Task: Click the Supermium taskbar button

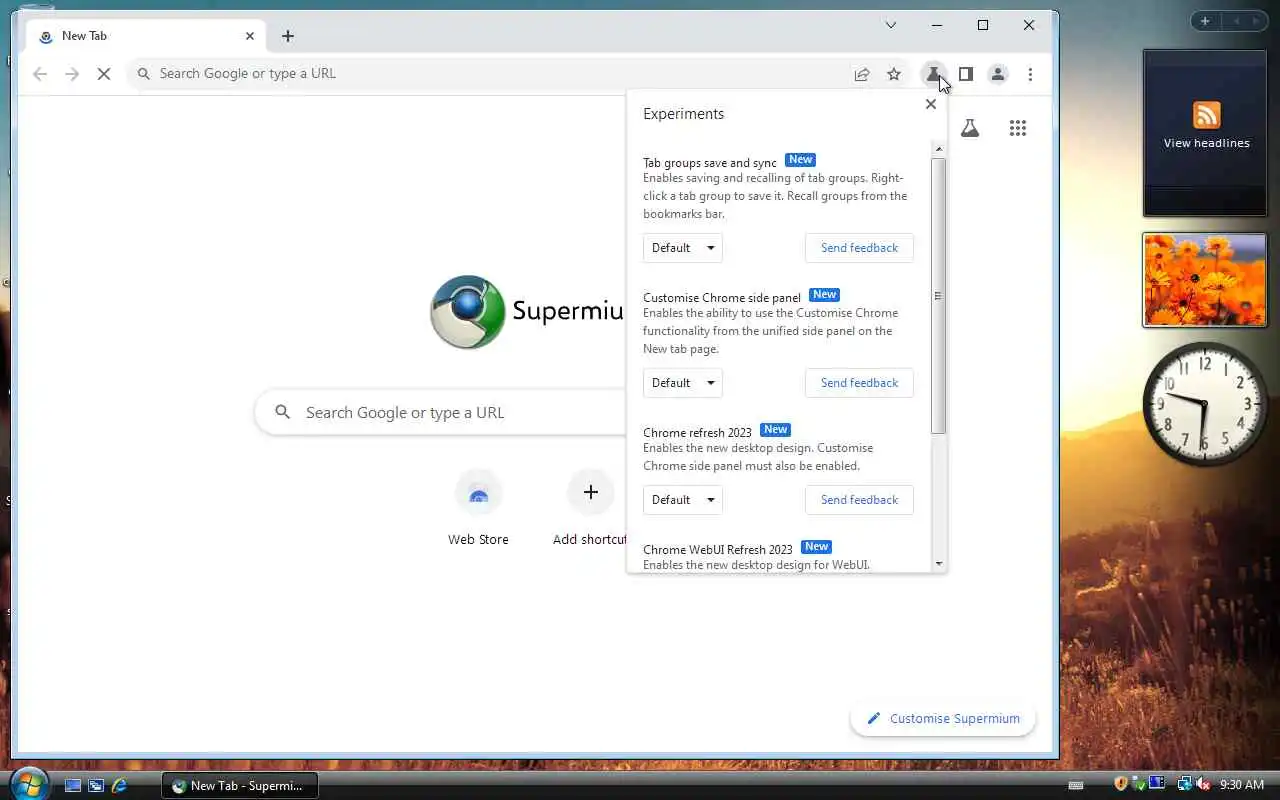Action: tap(240, 786)
